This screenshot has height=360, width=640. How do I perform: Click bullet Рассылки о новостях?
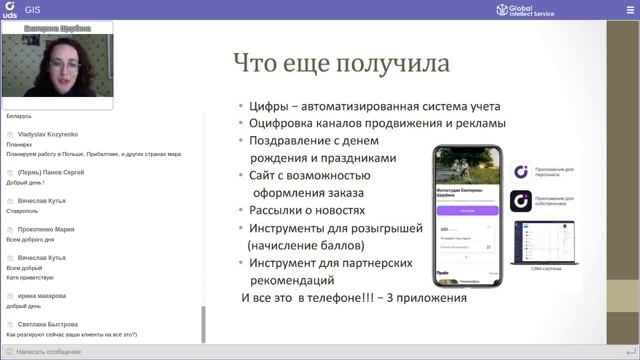click(x=307, y=211)
